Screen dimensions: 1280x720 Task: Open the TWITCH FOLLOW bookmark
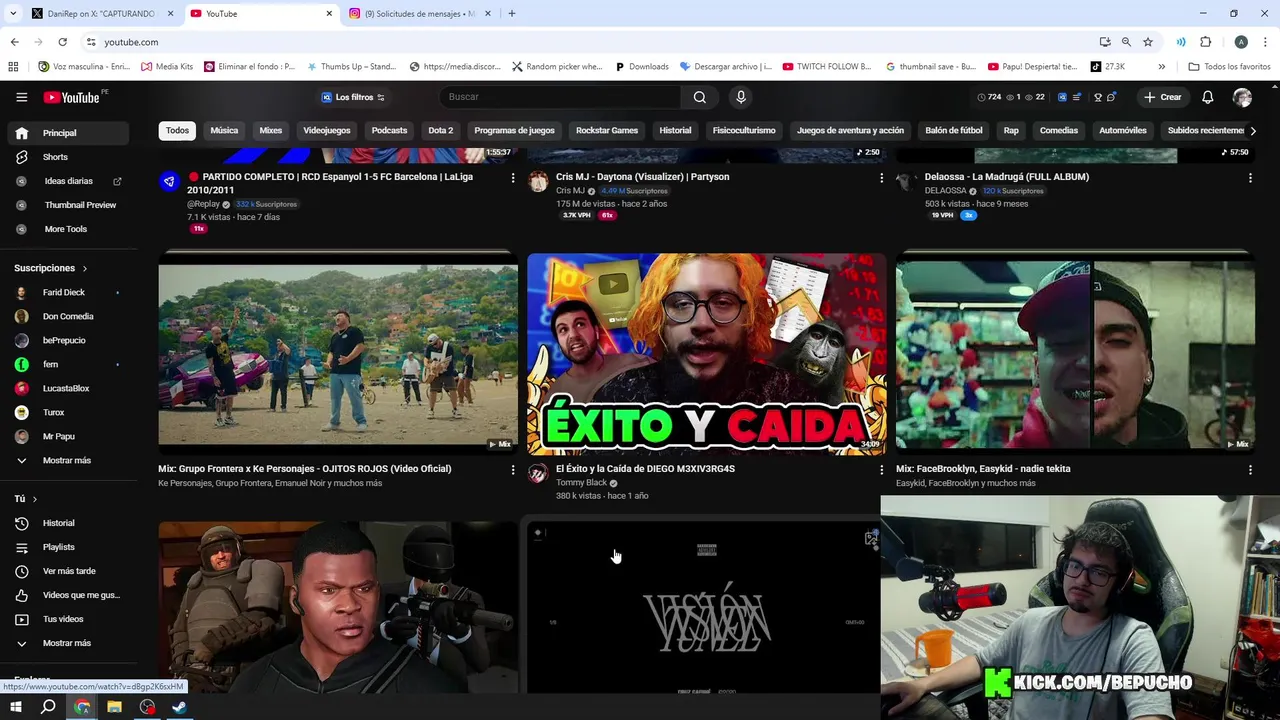click(x=827, y=67)
